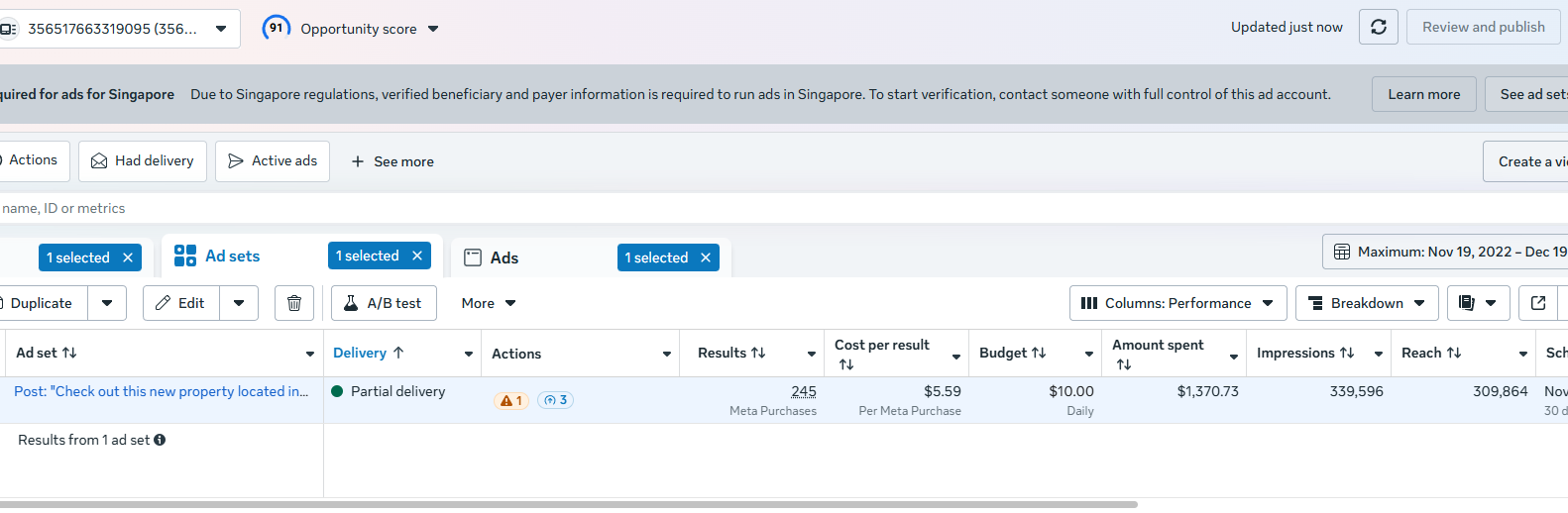Click the export table icon
This screenshot has height=513, width=1568.
coord(1538,303)
